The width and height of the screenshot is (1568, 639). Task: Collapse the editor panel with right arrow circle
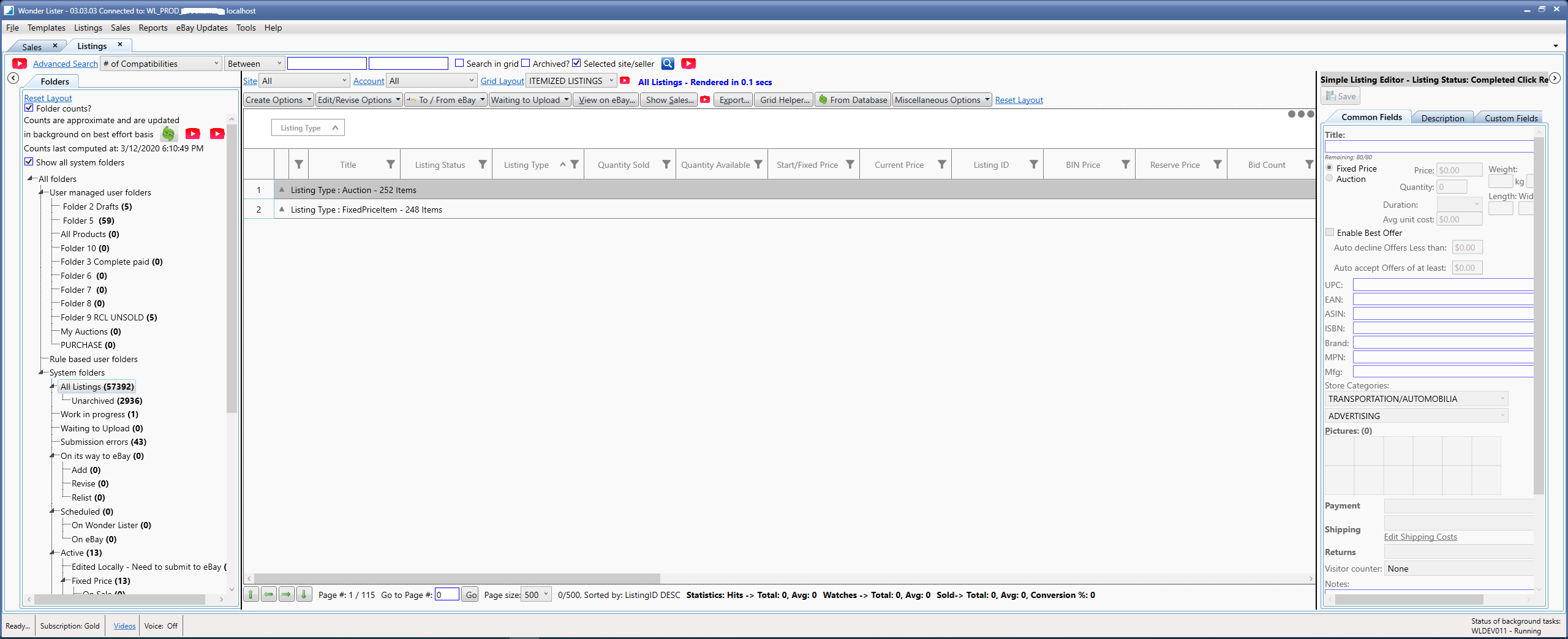pos(1555,78)
